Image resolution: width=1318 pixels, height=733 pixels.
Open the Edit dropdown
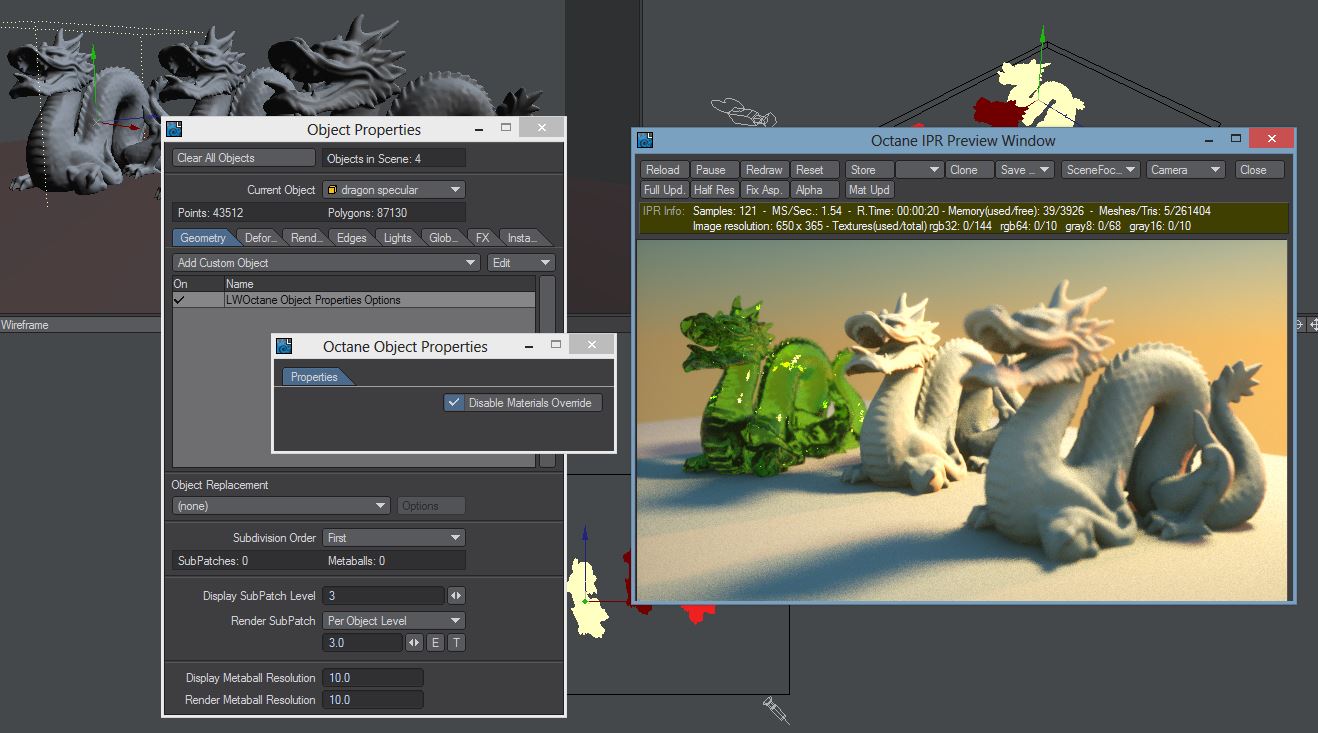point(521,263)
